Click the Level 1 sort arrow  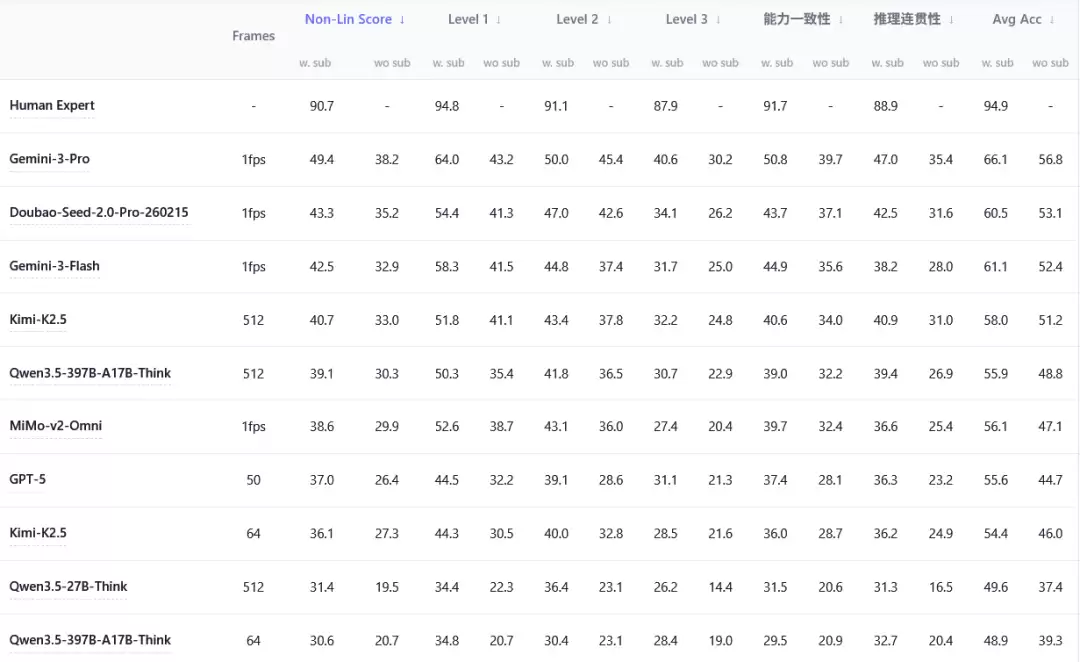498,20
